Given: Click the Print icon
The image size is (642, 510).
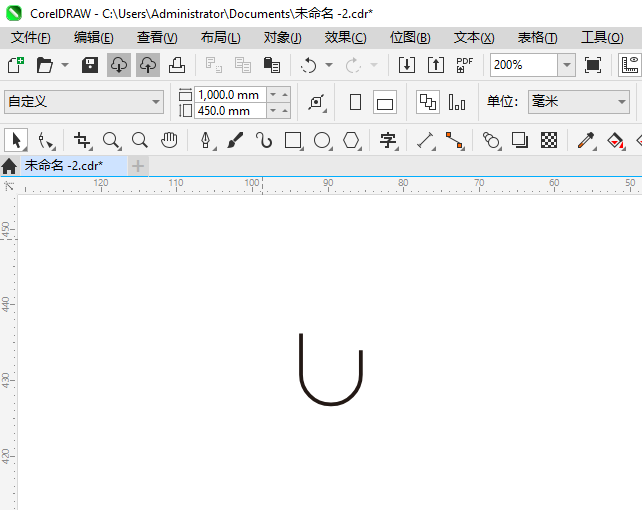Looking at the screenshot, I should [177, 65].
